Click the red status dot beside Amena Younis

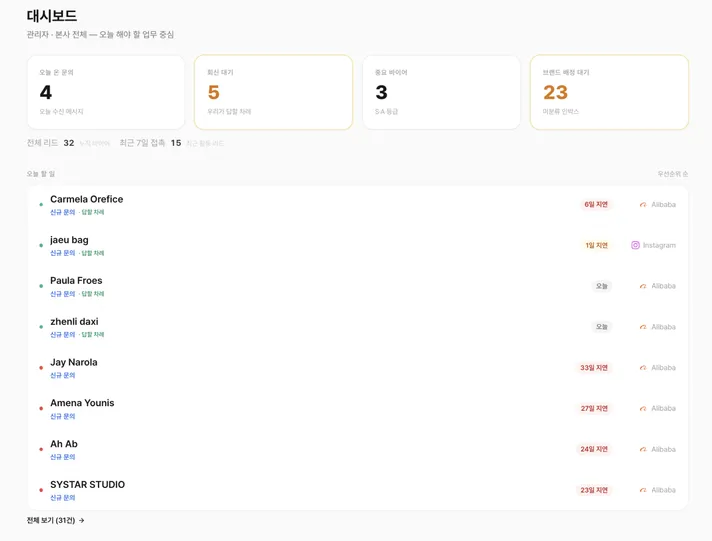coord(41,408)
